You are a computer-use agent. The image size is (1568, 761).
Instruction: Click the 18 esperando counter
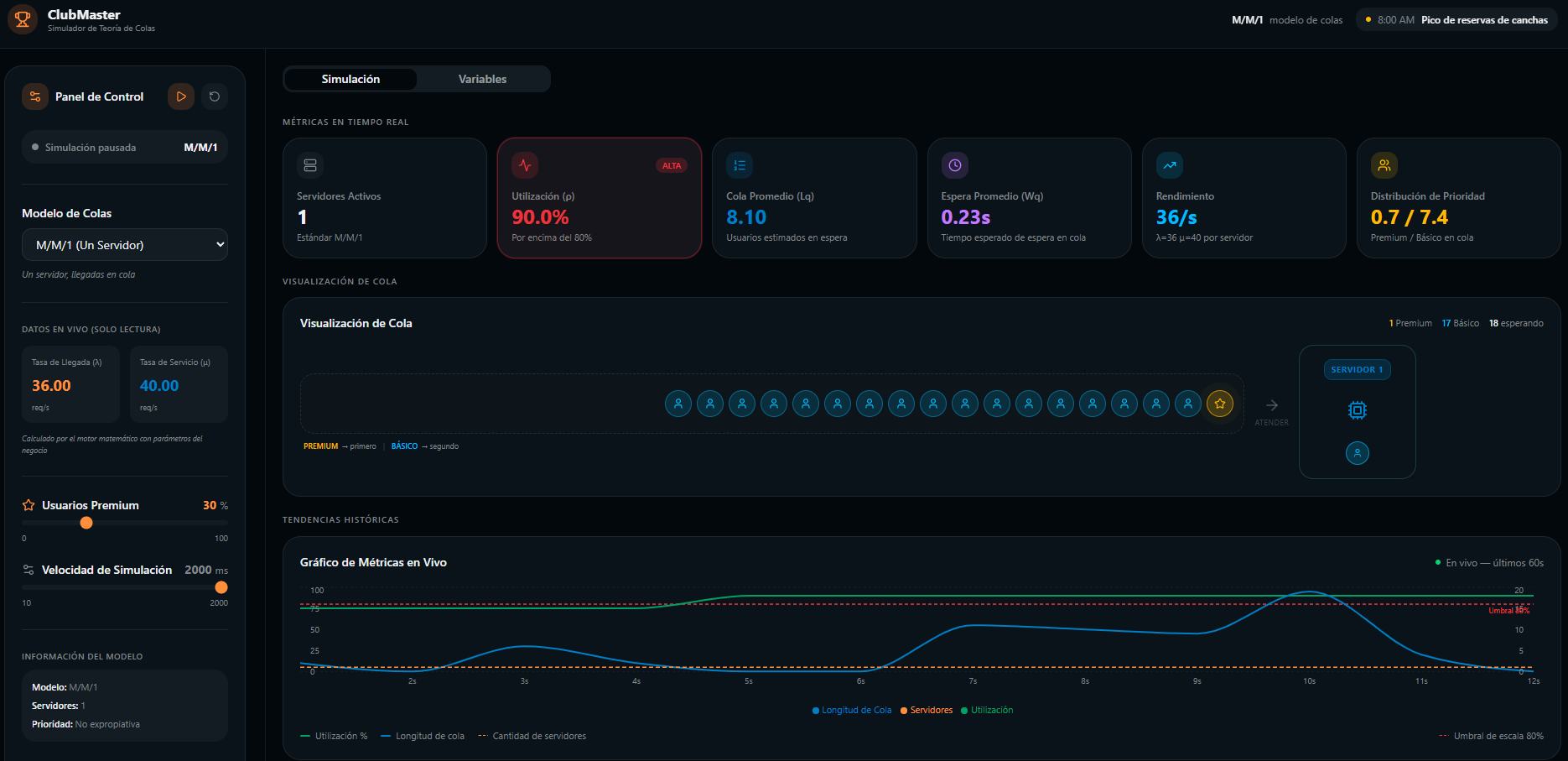click(1516, 323)
